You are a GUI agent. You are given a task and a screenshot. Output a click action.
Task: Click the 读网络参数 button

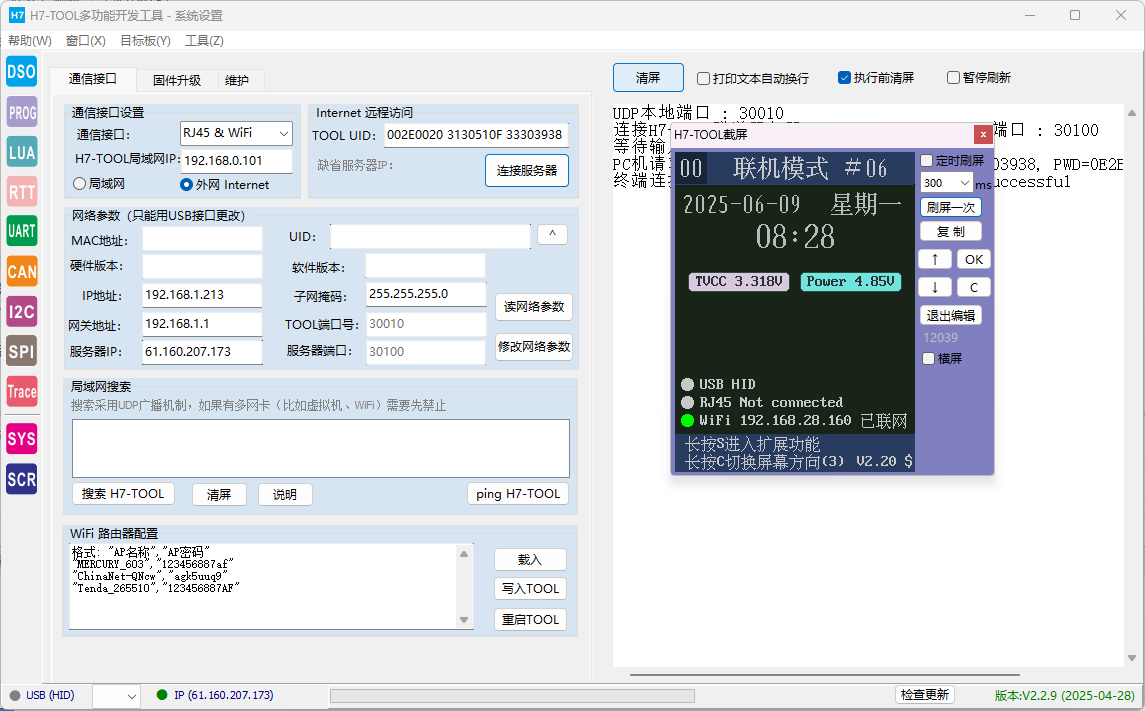tap(534, 307)
